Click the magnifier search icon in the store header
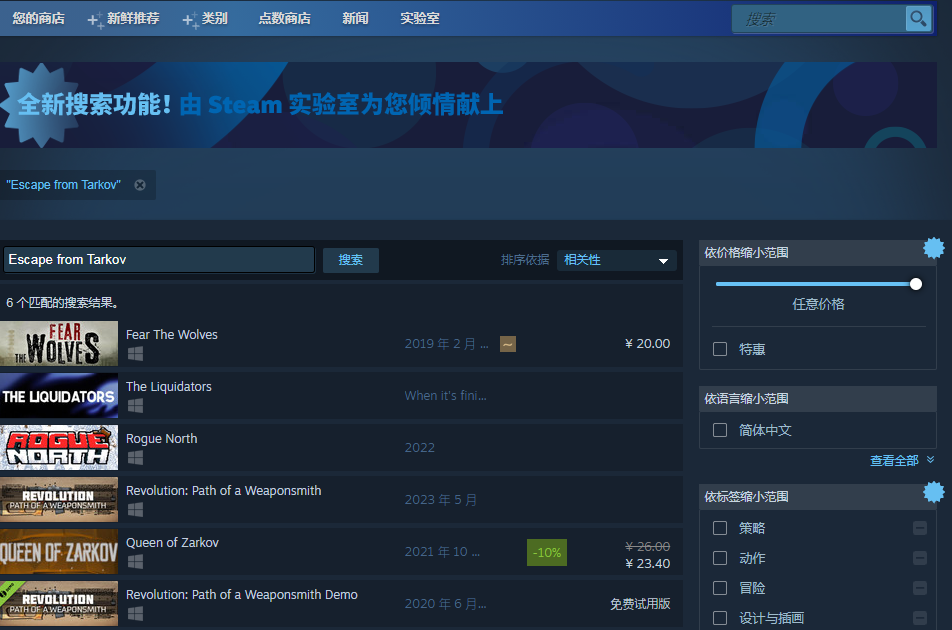This screenshot has height=630, width=952. 918,19
